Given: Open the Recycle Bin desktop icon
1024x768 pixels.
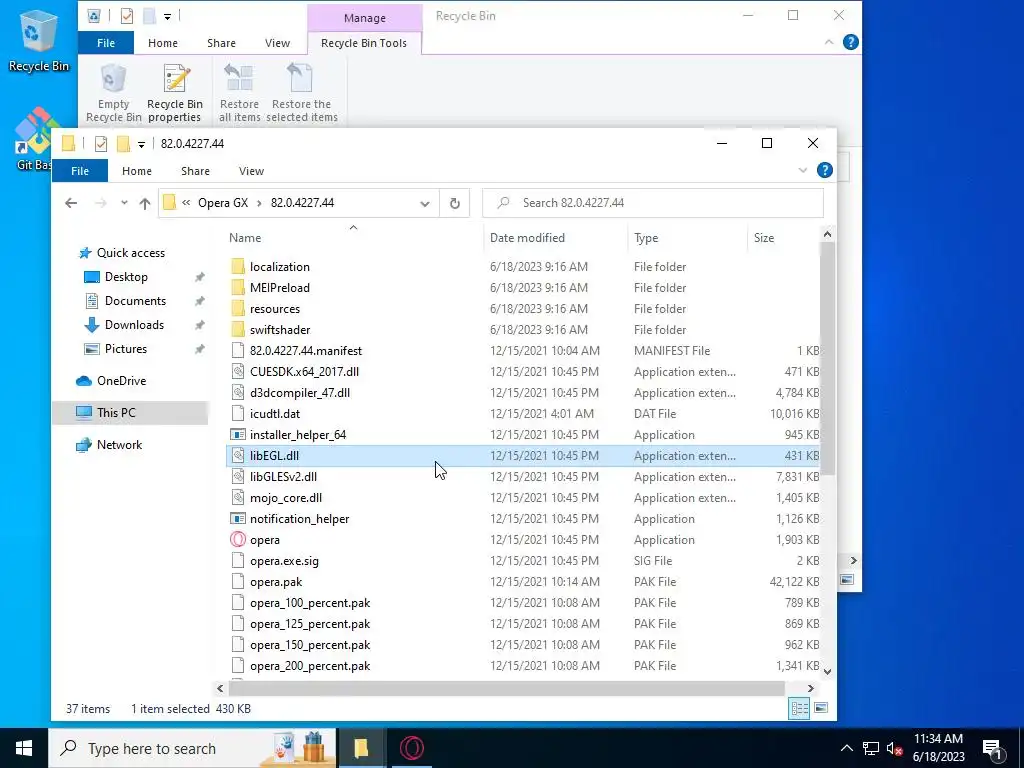Looking at the screenshot, I should [x=38, y=40].
